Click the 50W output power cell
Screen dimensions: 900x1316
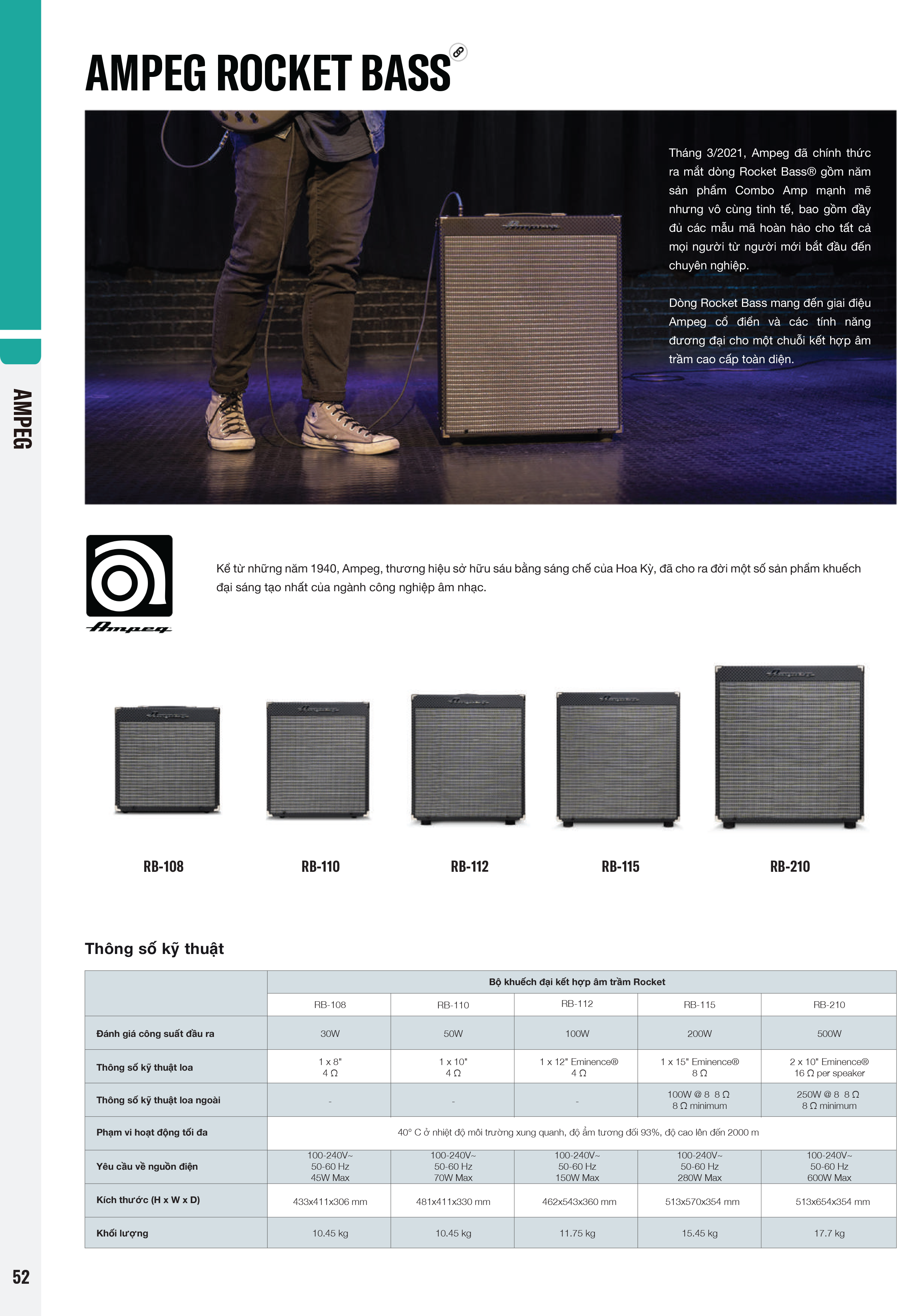(x=453, y=1034)
